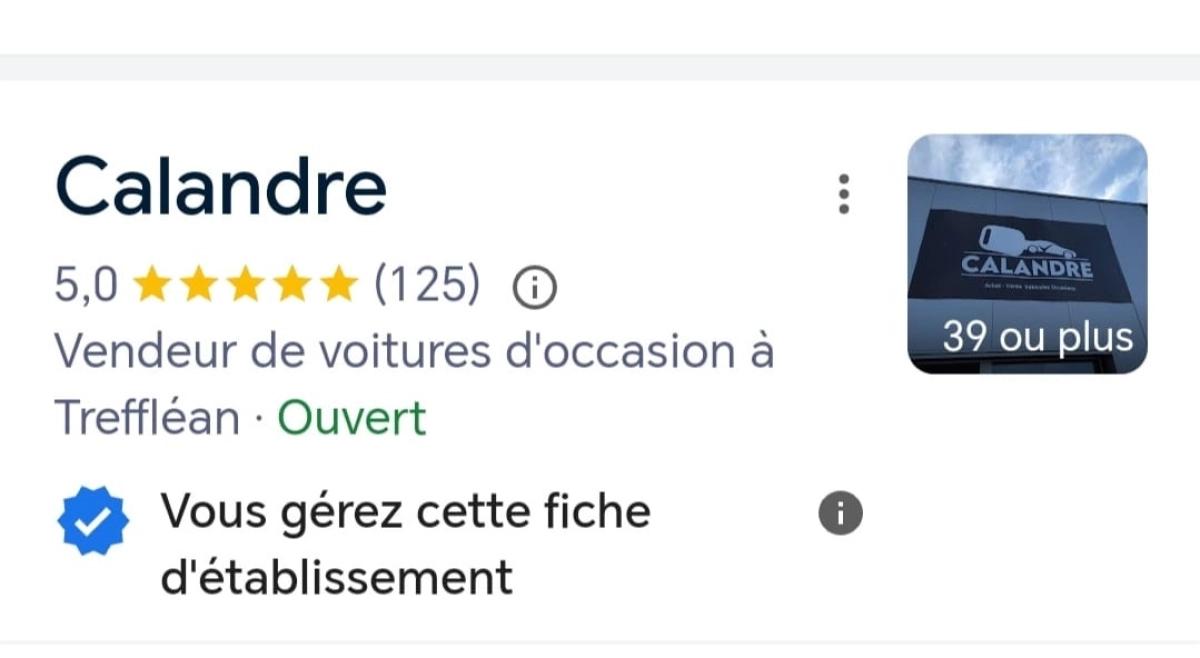Viewport: 1200px width, 658px height.
Task: Click the "Calandre" business name heading
Action: coord(221,186)
